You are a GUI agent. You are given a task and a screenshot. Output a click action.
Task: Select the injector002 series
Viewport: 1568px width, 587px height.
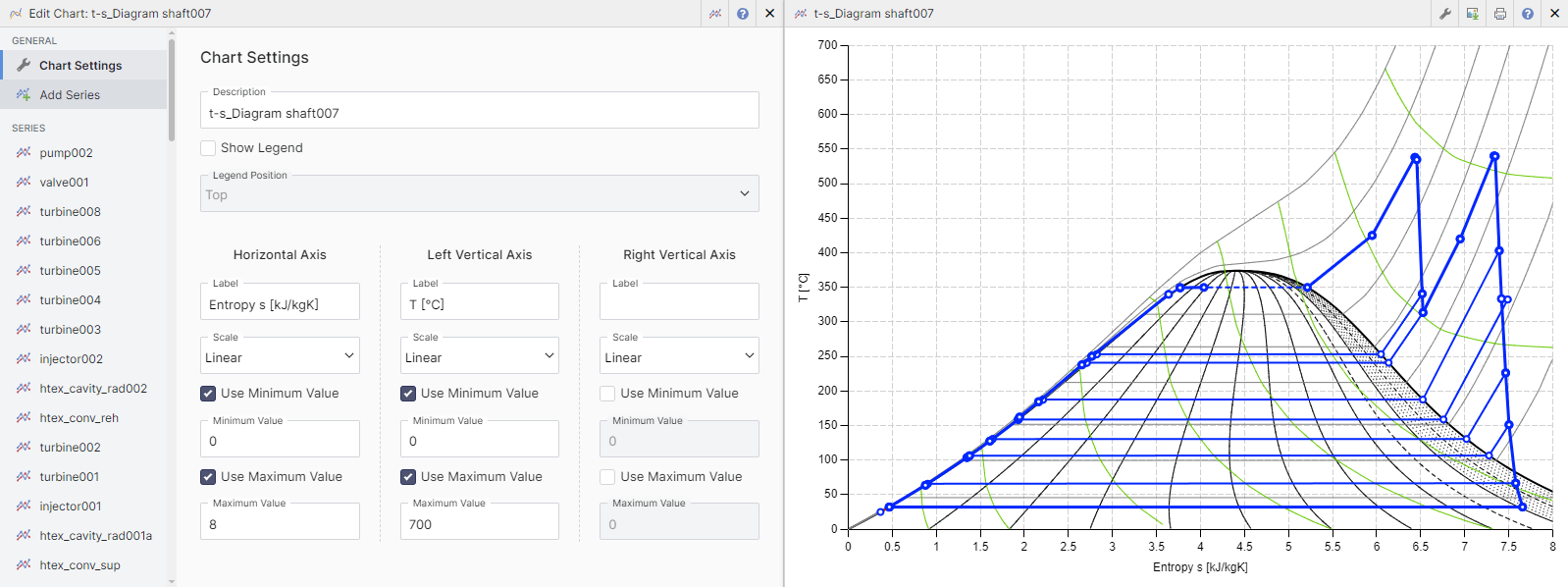pyautogui.click(x=71, y=359)
